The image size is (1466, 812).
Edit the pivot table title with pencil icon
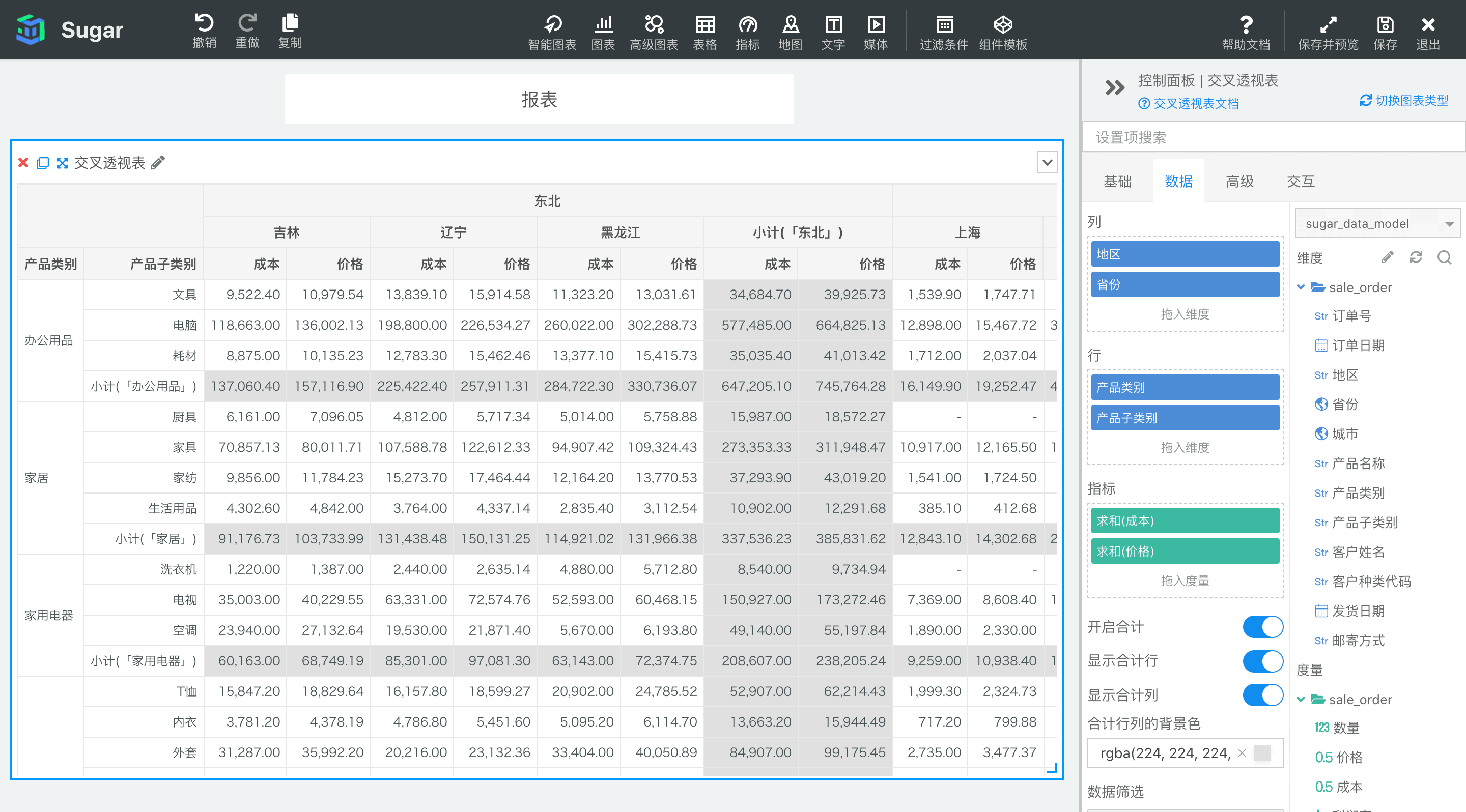click(x=158, y=163)
